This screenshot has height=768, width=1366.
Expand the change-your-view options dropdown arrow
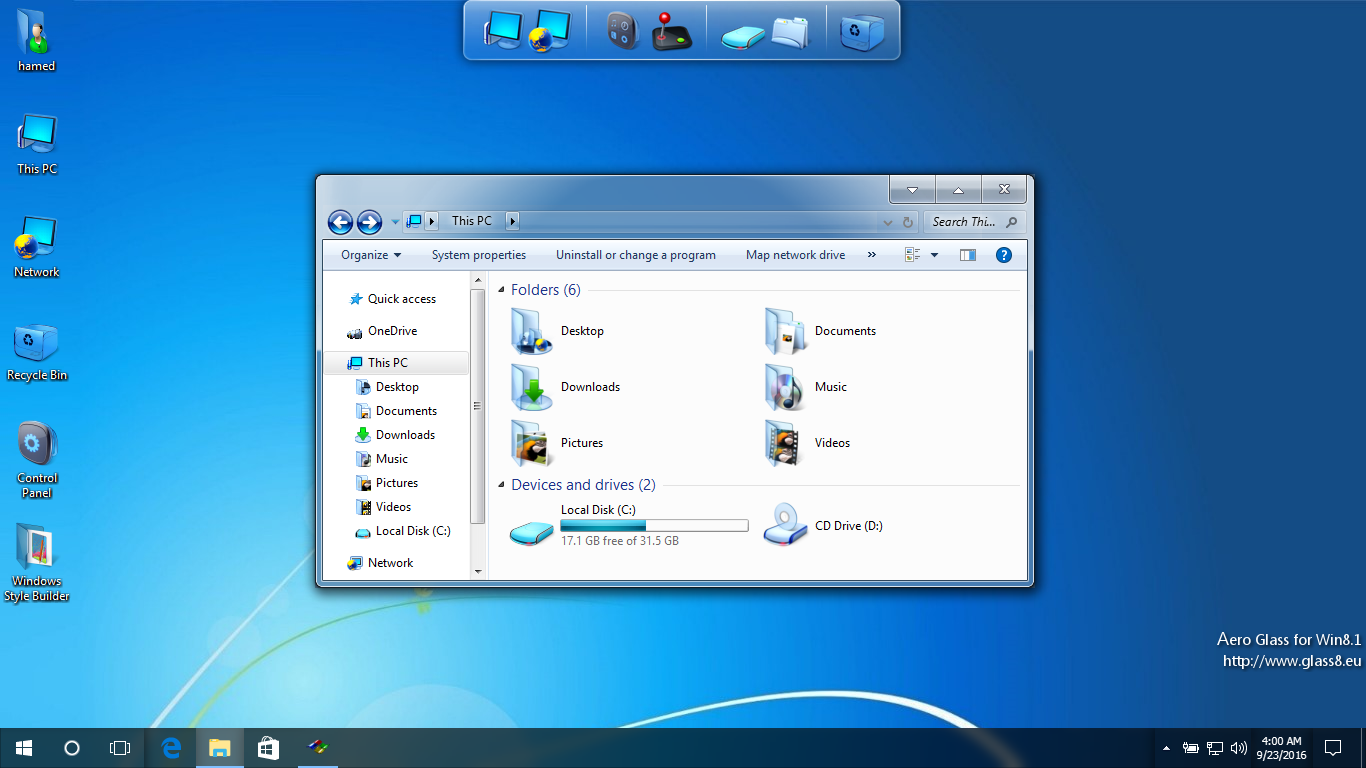[935, 255]
